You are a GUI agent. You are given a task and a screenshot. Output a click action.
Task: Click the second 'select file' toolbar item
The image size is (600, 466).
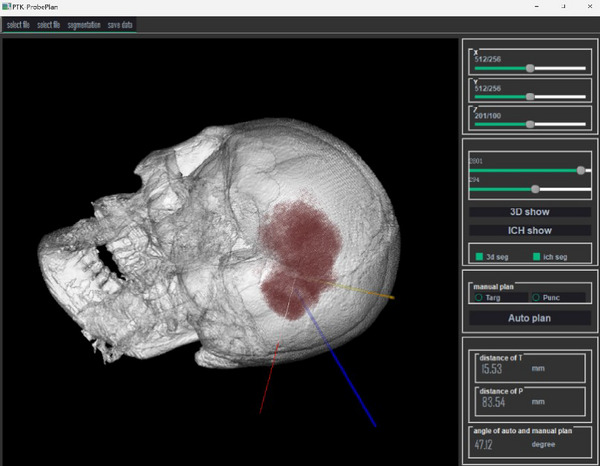(x=49, y=25)
